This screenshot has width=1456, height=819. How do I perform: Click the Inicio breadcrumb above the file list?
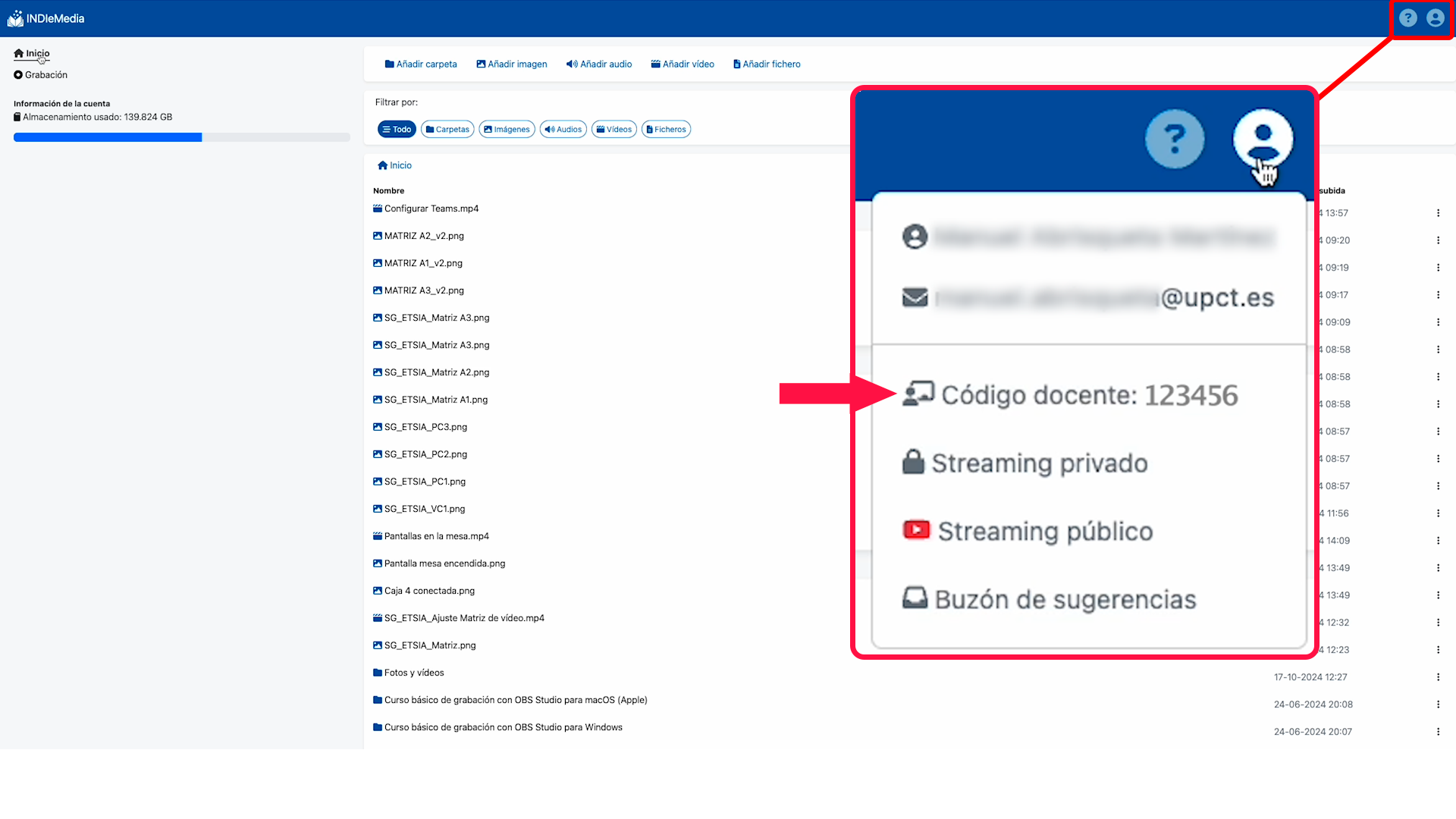tap(394, 165)
